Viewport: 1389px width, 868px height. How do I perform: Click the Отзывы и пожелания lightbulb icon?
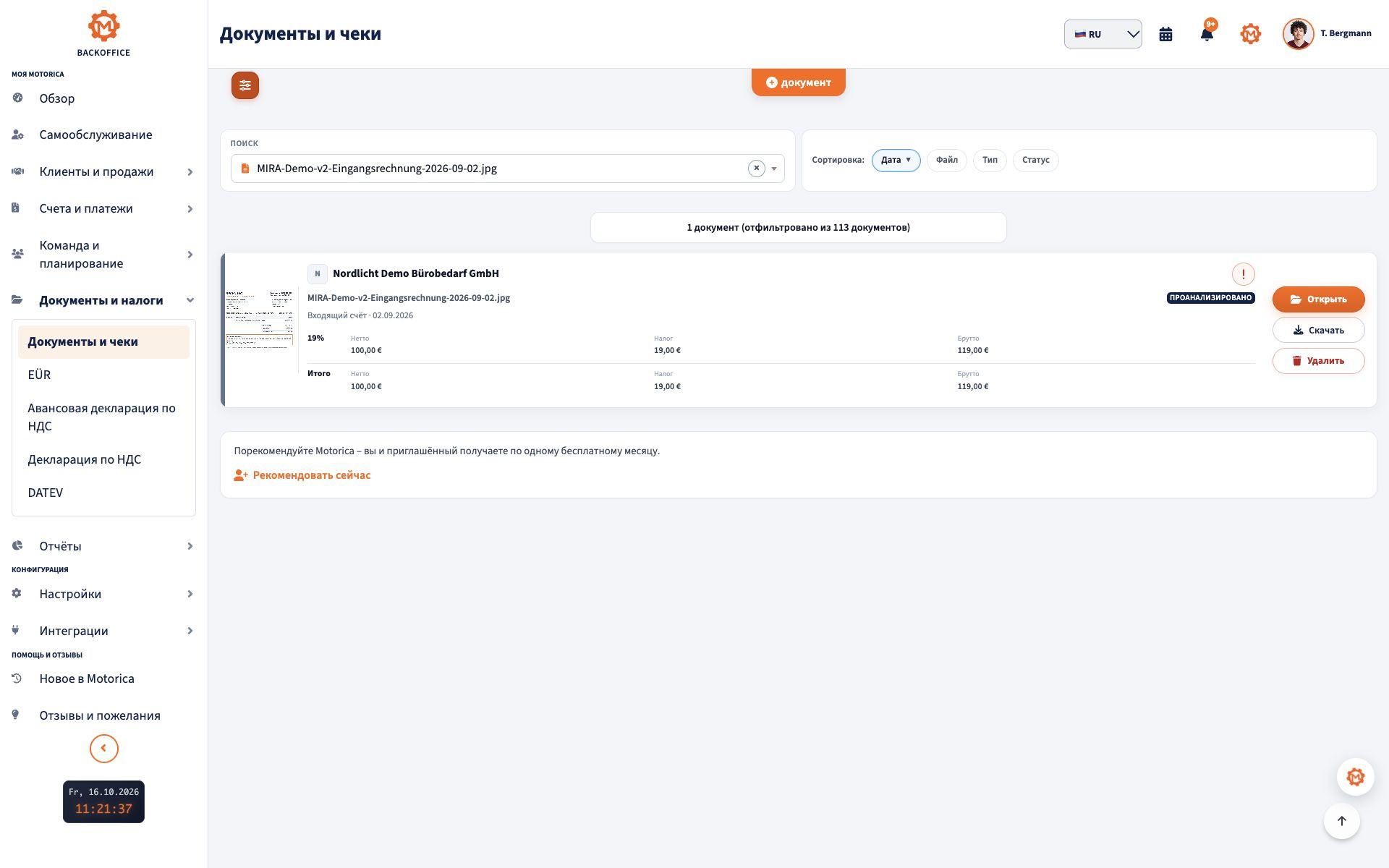click(15, 715)
